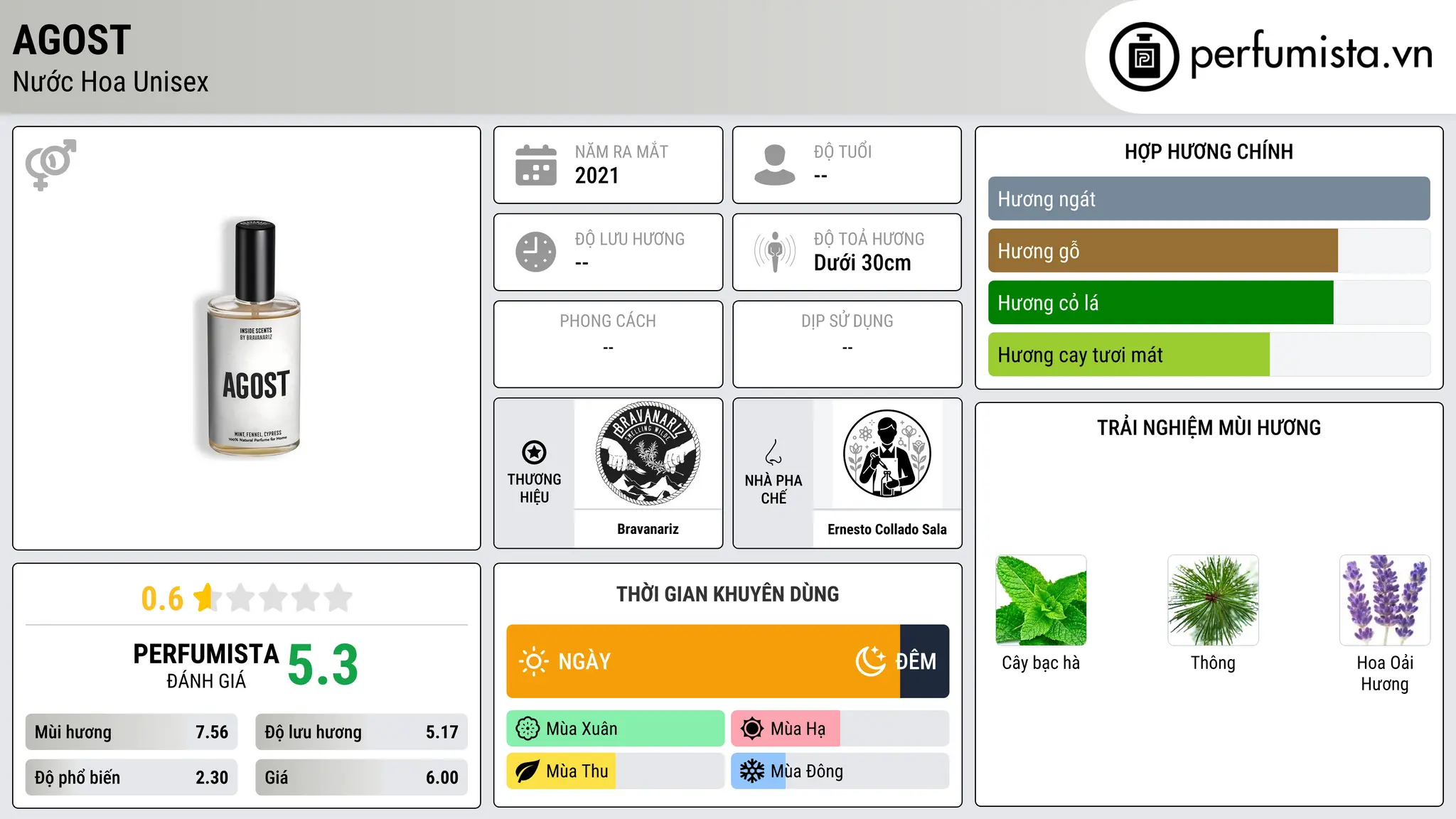Viewport: 1456px width, 819px height.
Task: Click the Hương cỏ lá accord bar
Action: click(x=1209, y=303)
